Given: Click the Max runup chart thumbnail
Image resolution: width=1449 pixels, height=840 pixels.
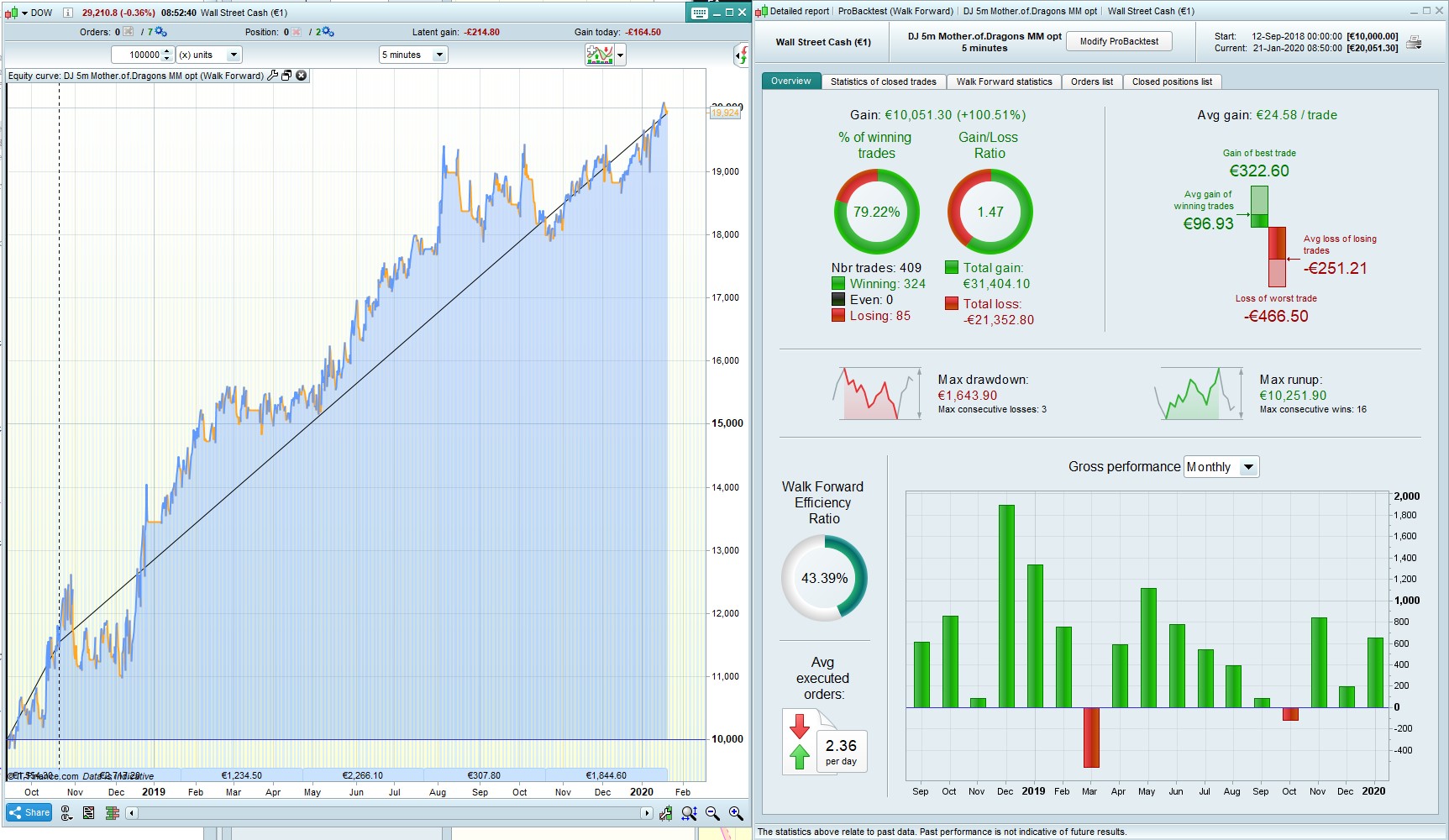Looking at the screenshot, I should click(1199, 393).
